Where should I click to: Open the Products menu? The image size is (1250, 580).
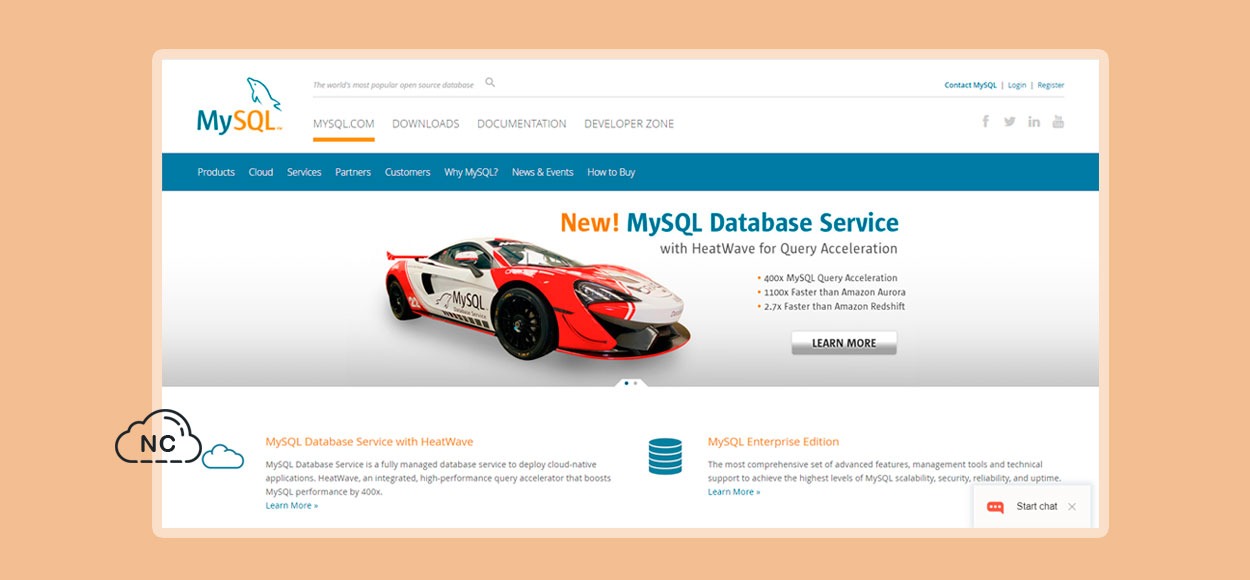click(216, 172)
